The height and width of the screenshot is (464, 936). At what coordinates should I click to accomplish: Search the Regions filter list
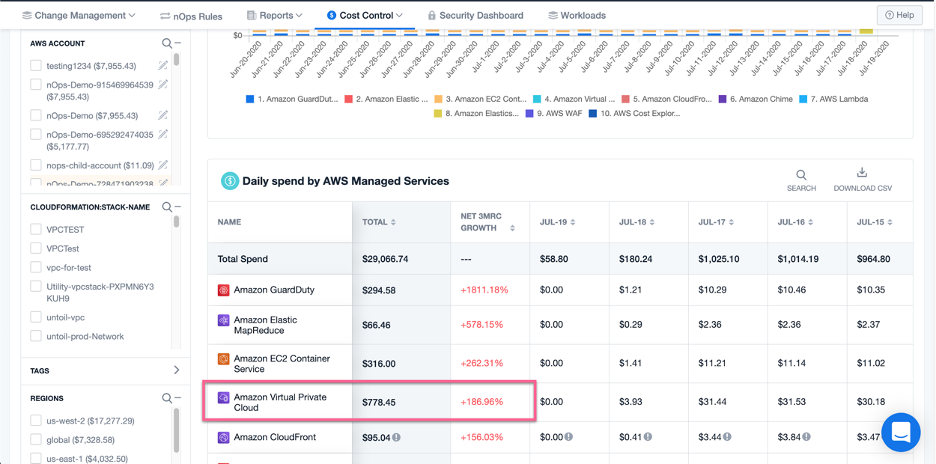pos(167,398)
